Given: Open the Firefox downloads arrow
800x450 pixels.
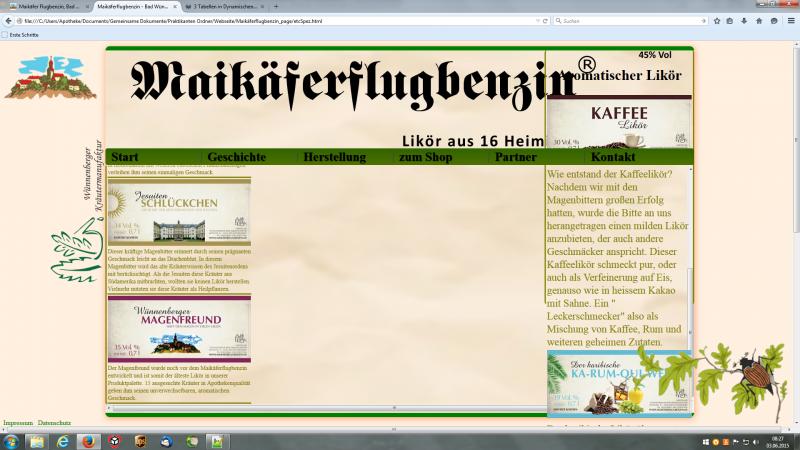Looking at the screenshot, I should tap(745, 20).
